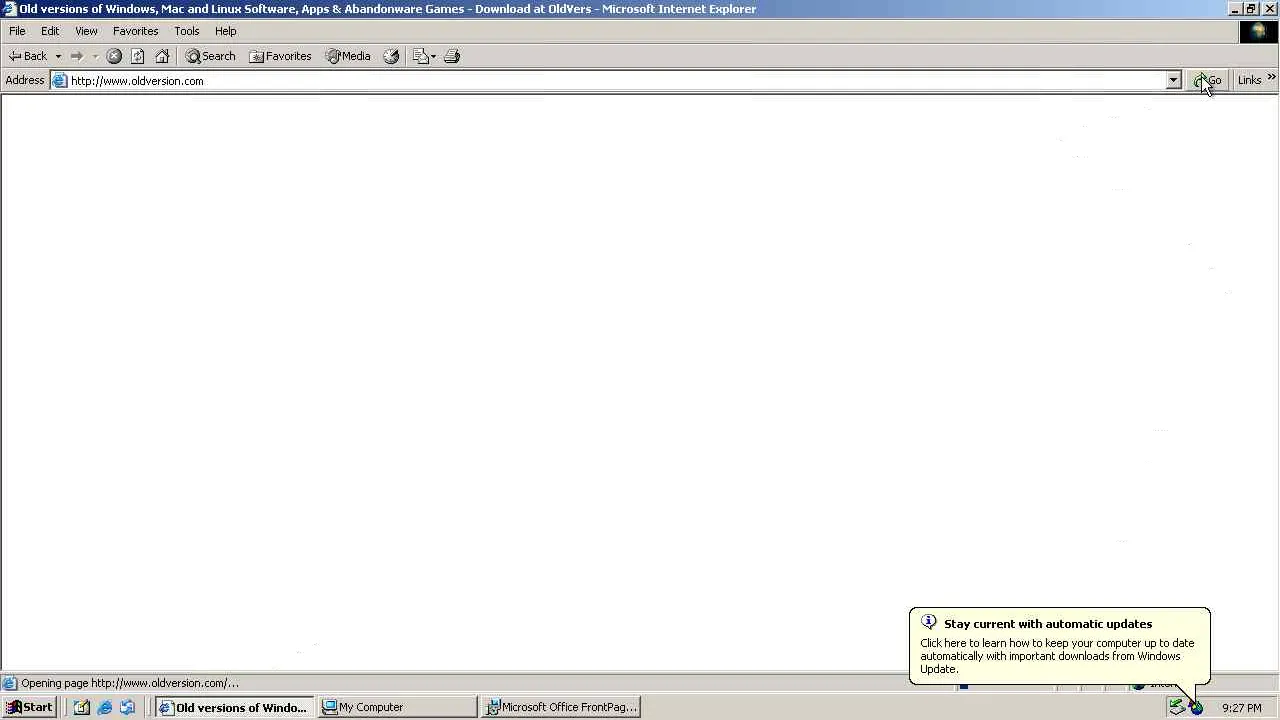The image size is (1280, 720).
Task: Open the Start menu
Action: point(29,707)
